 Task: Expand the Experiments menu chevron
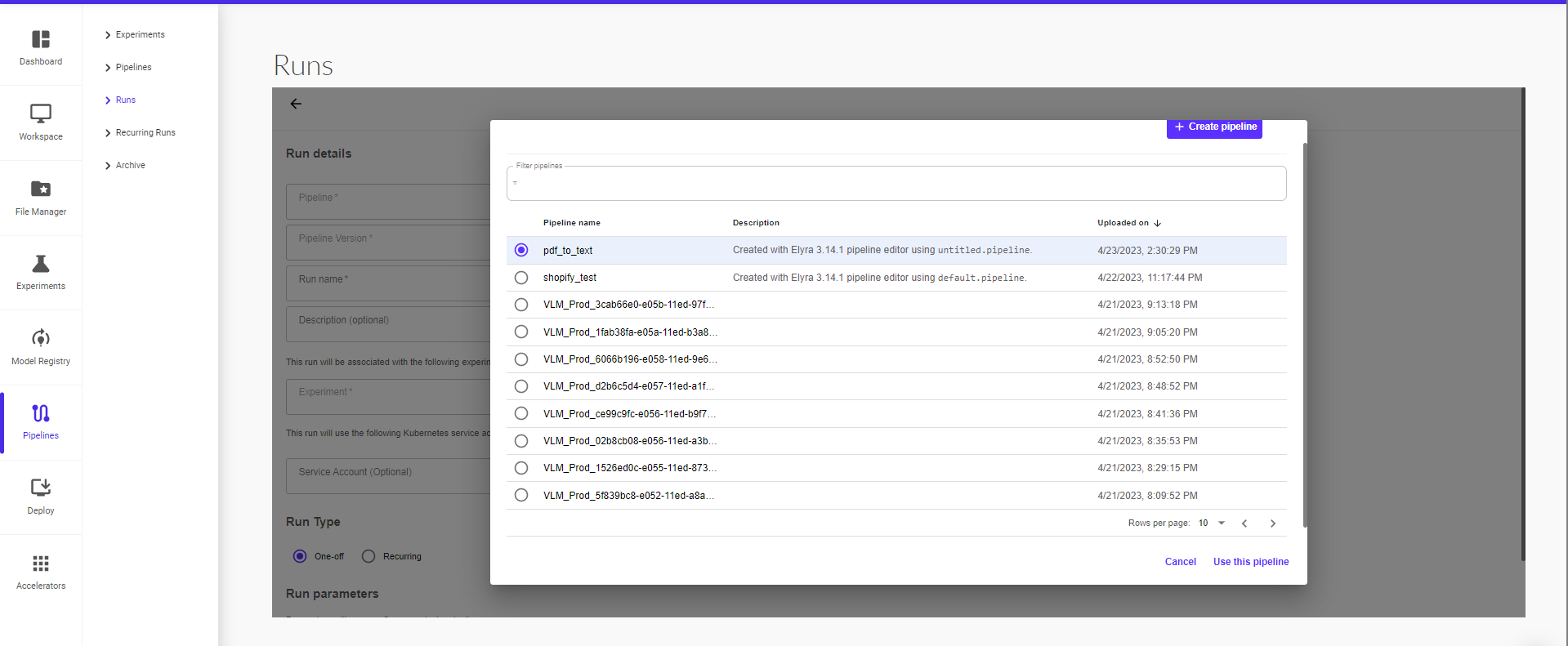point(108,35)
